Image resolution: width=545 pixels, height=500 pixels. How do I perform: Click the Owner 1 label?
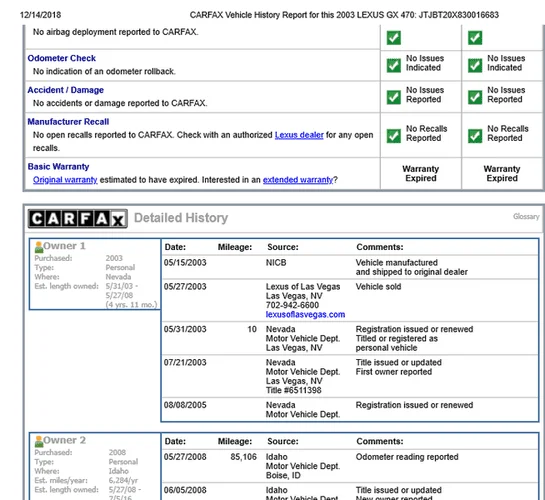tap(64, 246)
